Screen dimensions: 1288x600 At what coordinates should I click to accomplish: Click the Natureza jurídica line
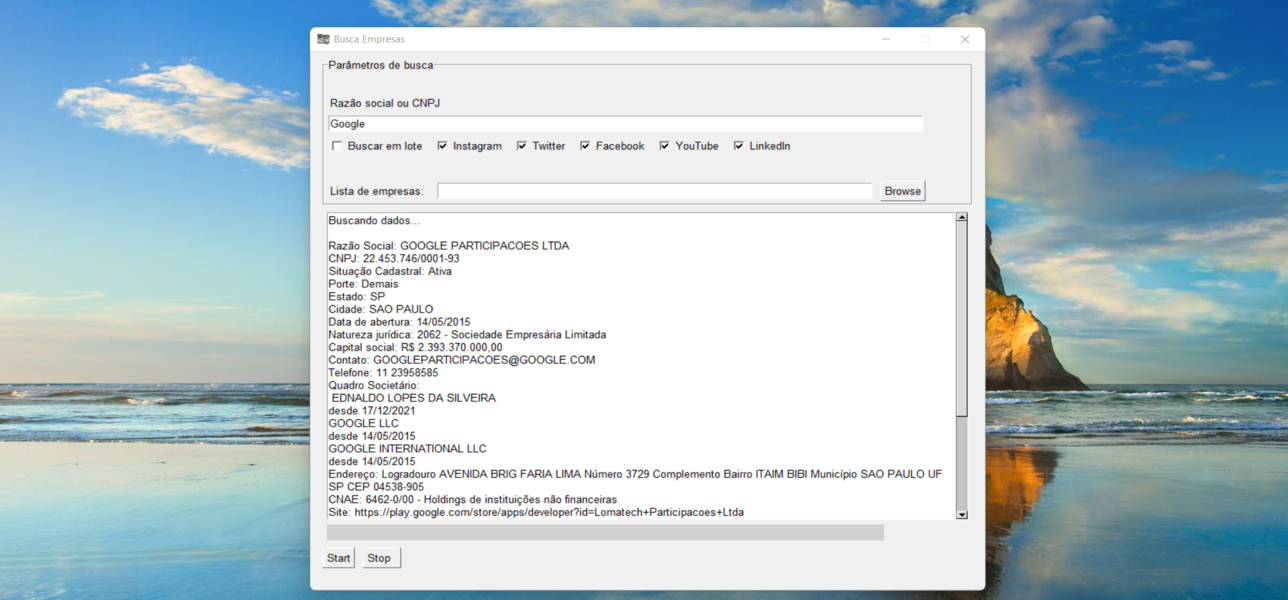(x=467, y=335)
